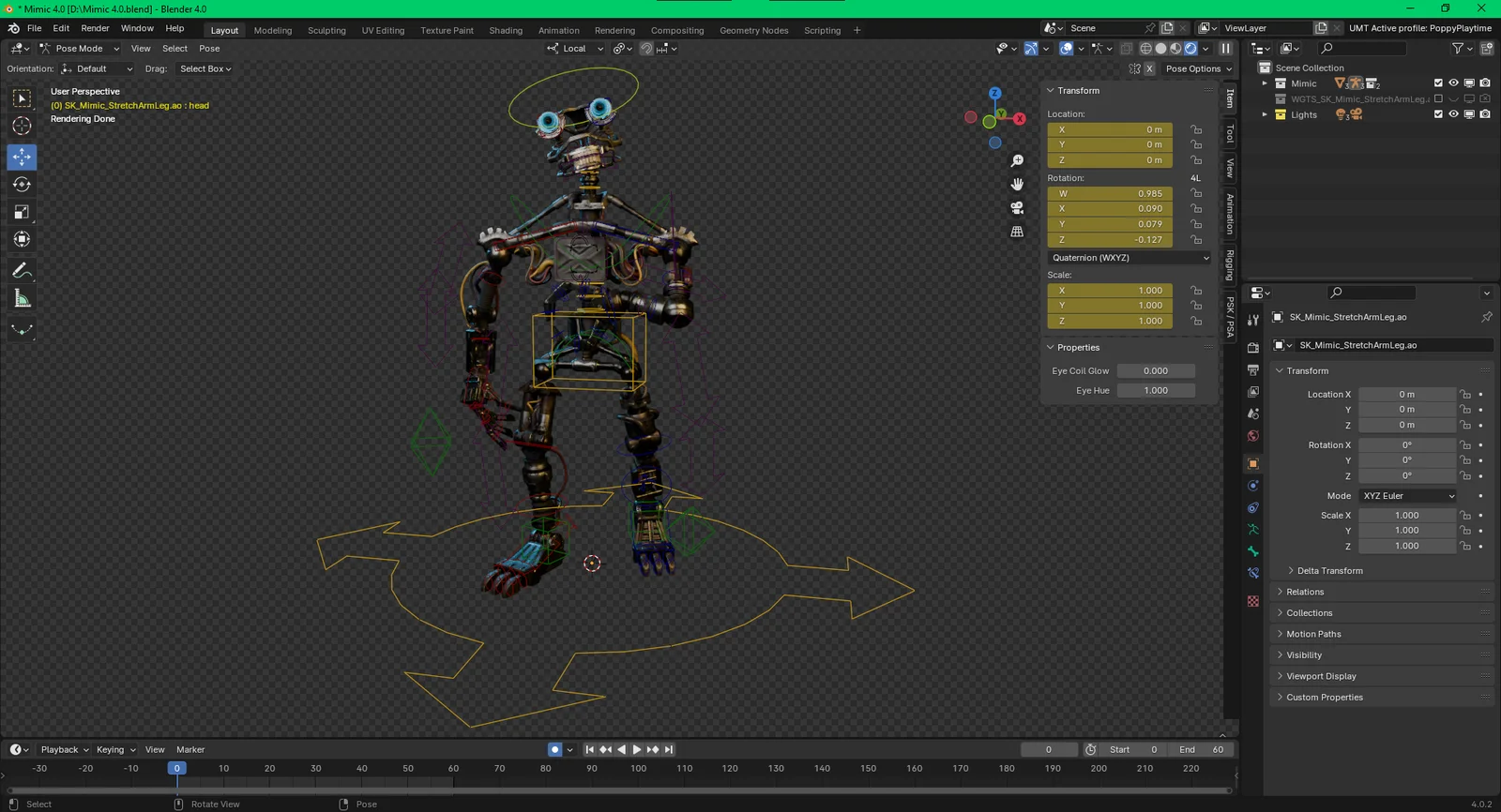Click the pan view hand icon
The width and height of the screenshot is (1501, 812).
(1017, 185)
